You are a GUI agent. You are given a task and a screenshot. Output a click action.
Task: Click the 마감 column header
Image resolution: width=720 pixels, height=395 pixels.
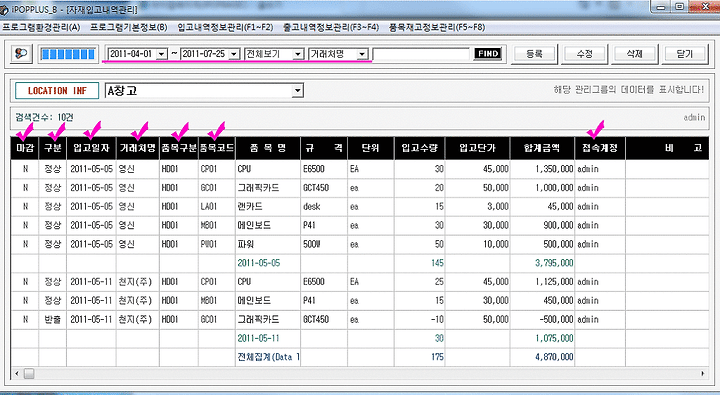25,148
